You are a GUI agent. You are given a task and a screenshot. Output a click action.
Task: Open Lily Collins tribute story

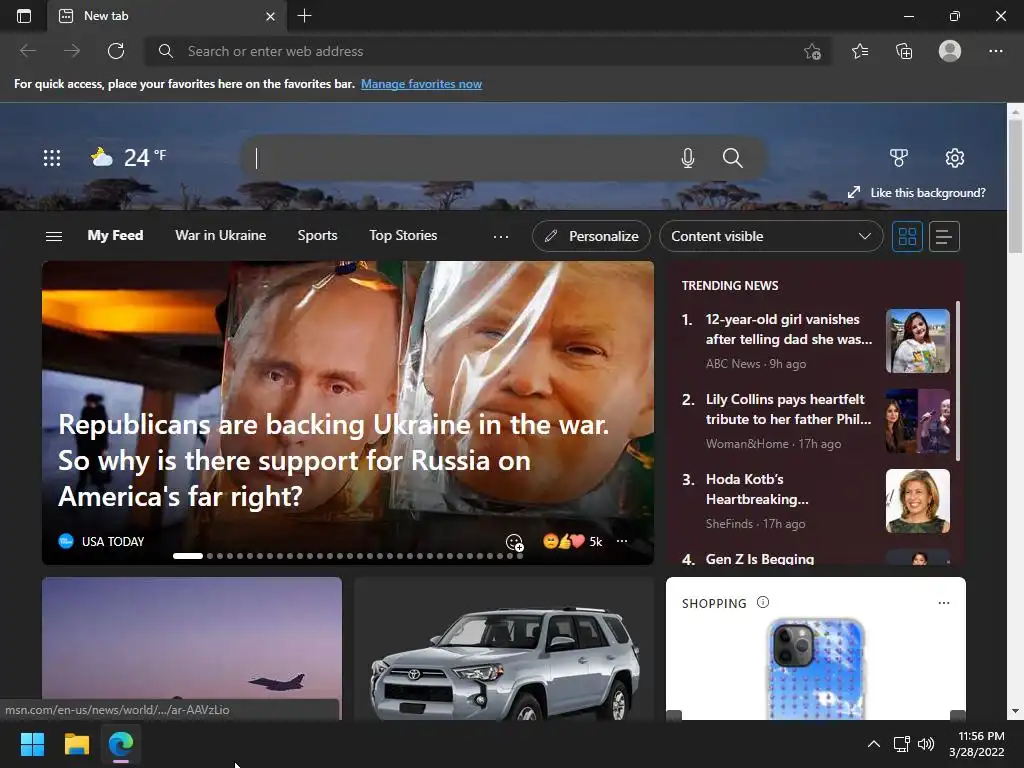(x=788, y=409)
